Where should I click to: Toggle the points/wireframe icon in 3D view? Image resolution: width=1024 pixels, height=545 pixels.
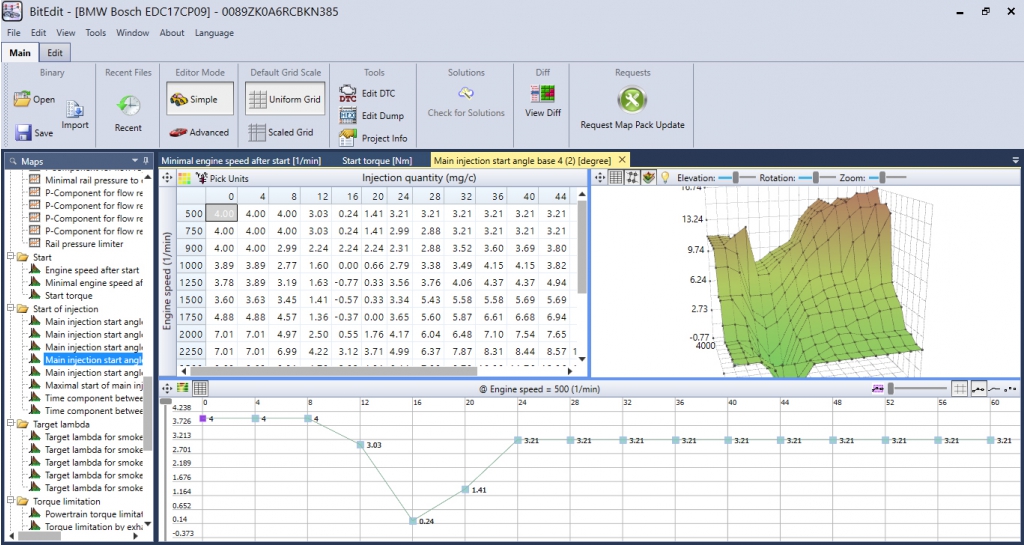tap(632, 177)
